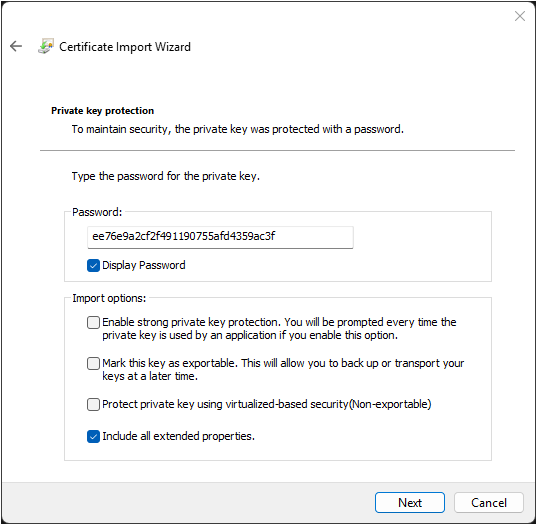Viewport: 537px width, 525px height.
Task: Click the Display Password label text
Action: coord(144,265)
